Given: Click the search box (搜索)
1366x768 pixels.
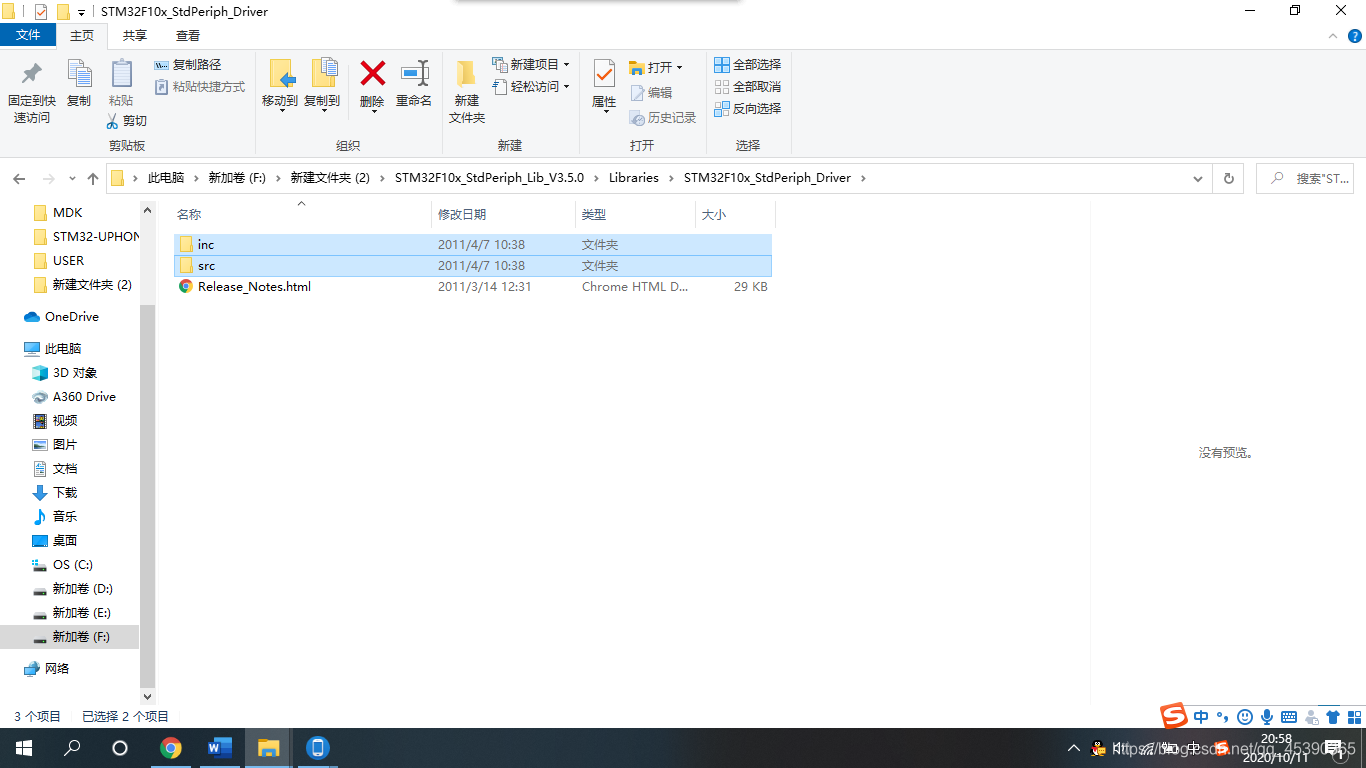Looking at the screenshot, I should point(1305,179).
